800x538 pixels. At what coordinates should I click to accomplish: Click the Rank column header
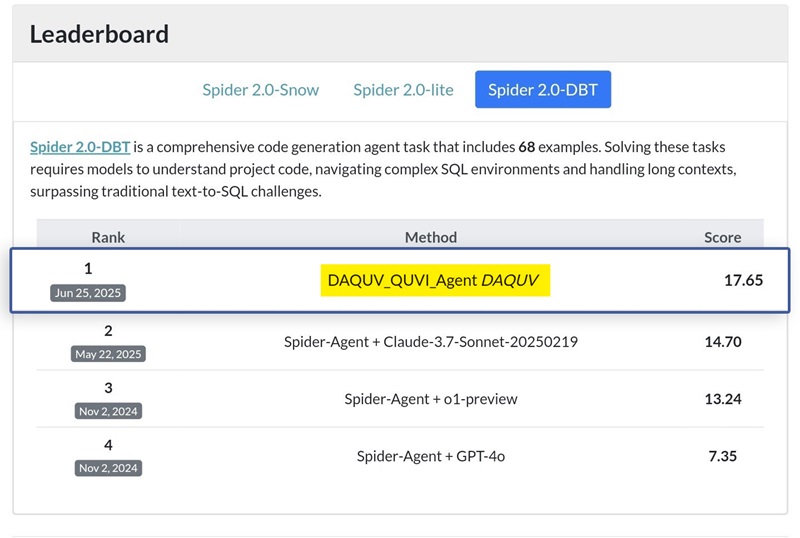coord(108,237)
